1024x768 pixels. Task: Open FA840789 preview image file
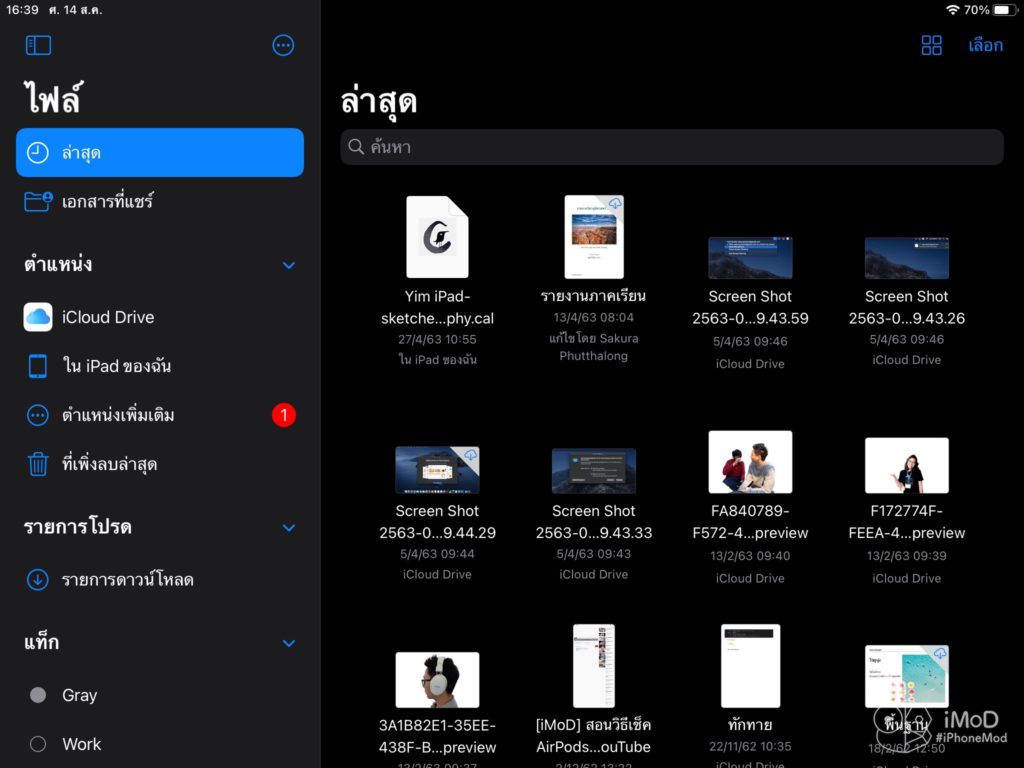tap(750, 462)
